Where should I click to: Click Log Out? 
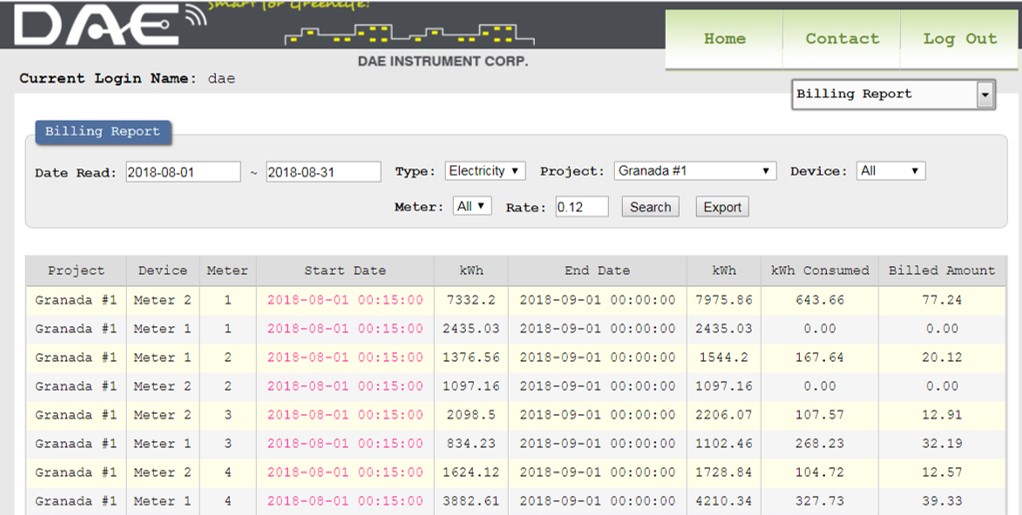coord(959,38)
